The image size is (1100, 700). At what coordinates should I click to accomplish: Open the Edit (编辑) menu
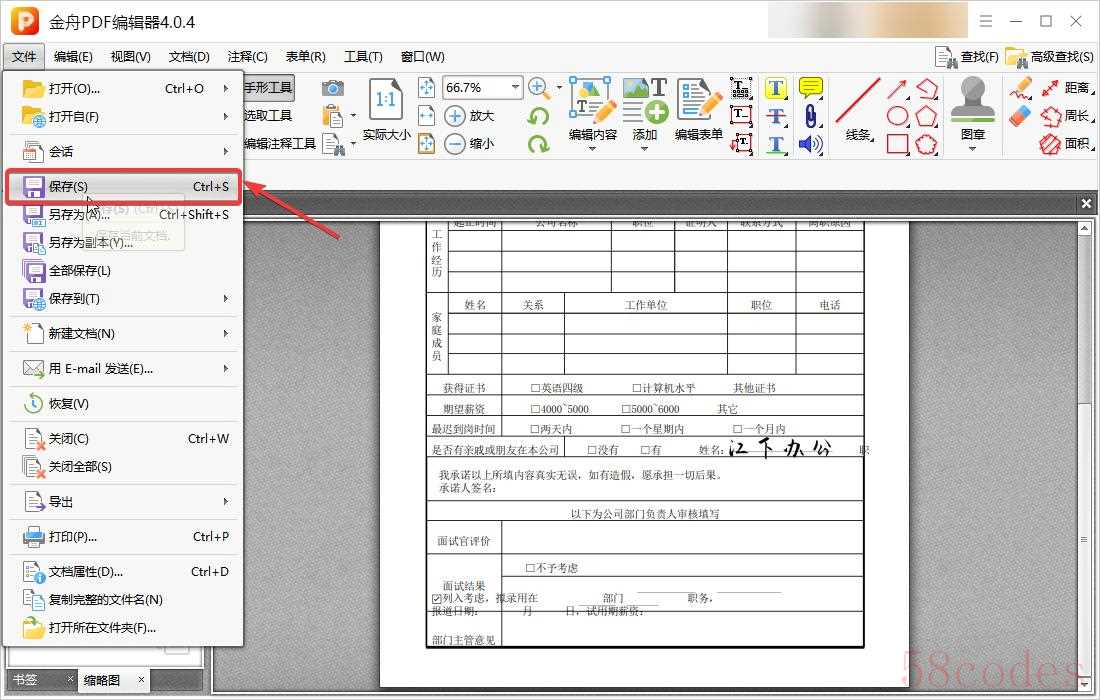click(x=73, y=57)
